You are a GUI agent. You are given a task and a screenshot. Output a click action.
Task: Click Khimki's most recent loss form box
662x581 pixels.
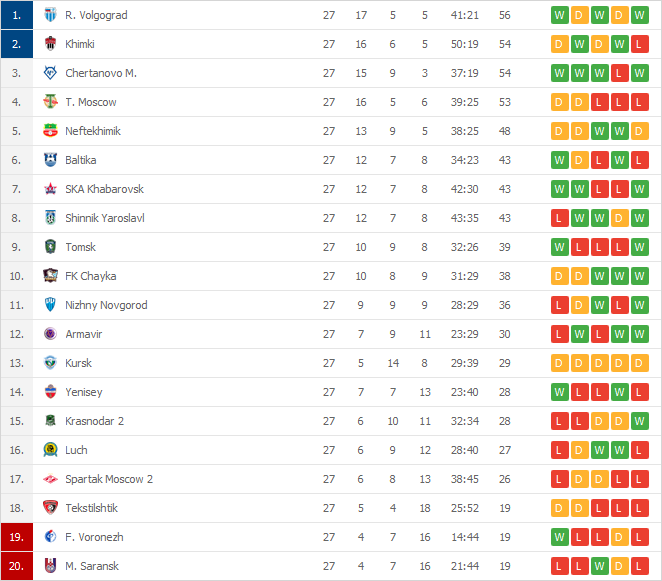click(639, 44)
